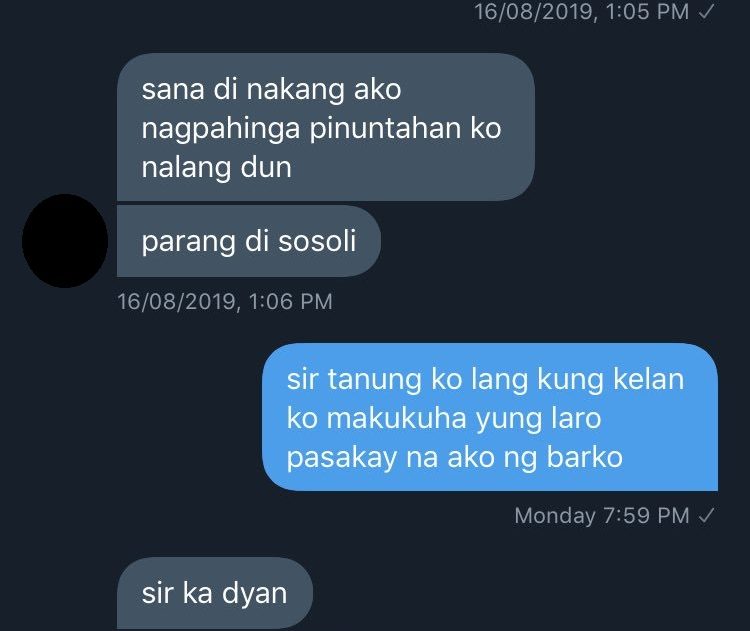This screenshot has height=631, width=750.
Task: Tap the sender's black profile avatar
Action: pos(65,241)
